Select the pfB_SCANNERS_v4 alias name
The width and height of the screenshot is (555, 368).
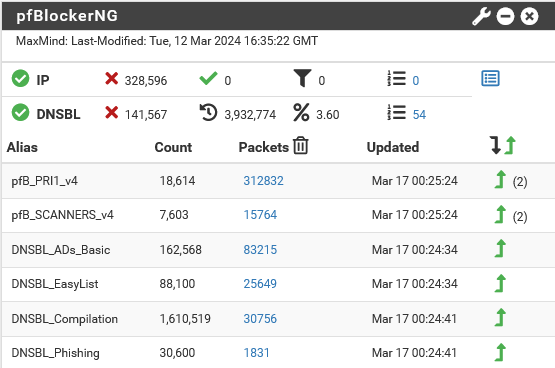[x=63, y=215]
